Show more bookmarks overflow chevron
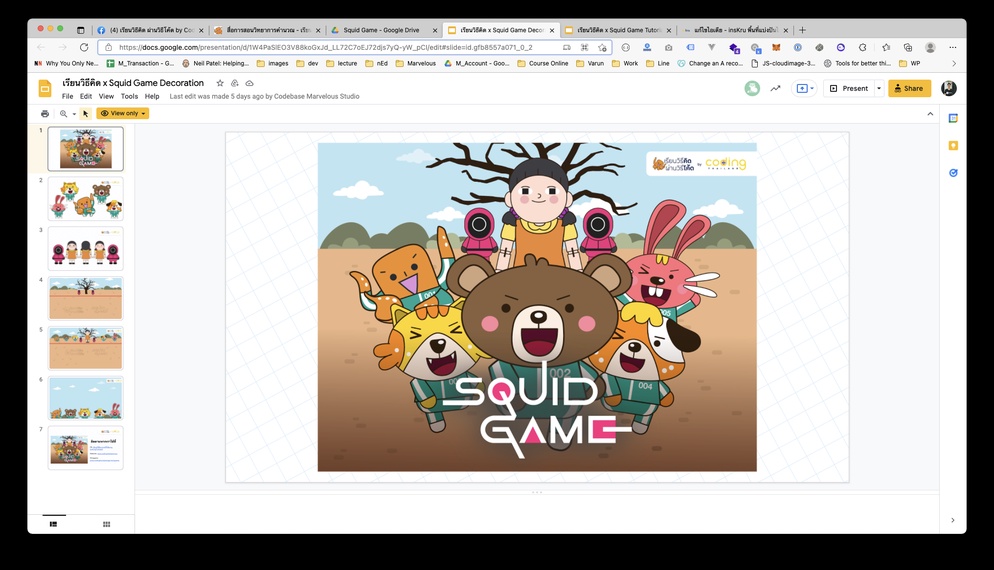The width and height of the screenshot is (994, 570). coord(953,63)
